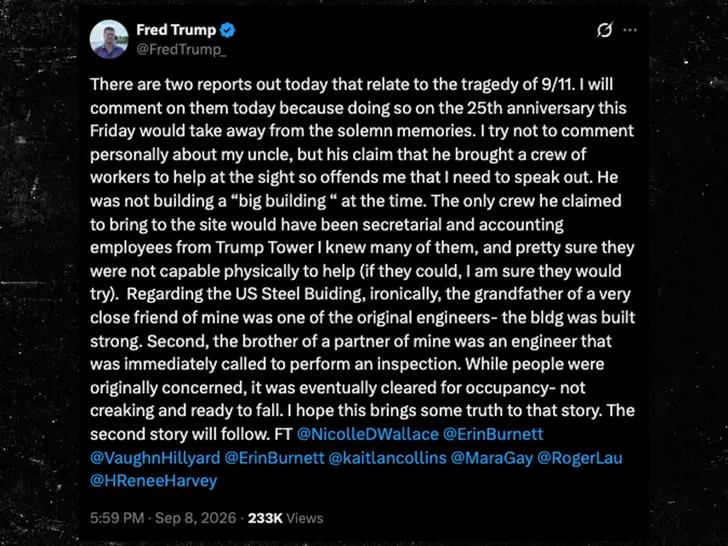
Task: Click the Grok slashed-circle icon
Action: coord(604,30)
